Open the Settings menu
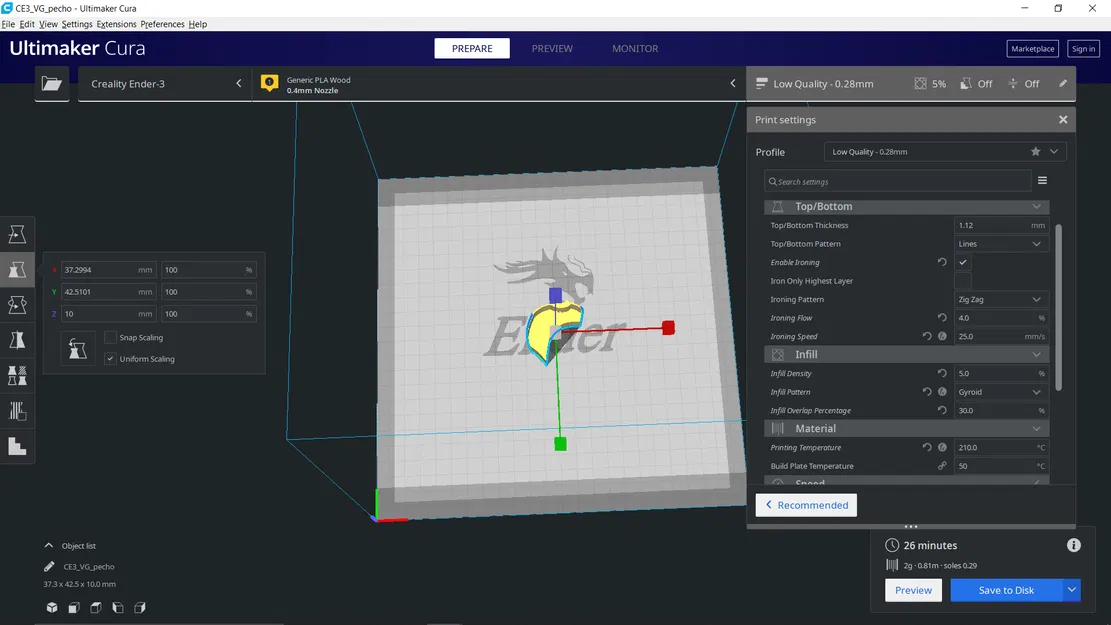The width and height of the screenshot is (1111, 625). coord(77,24)
